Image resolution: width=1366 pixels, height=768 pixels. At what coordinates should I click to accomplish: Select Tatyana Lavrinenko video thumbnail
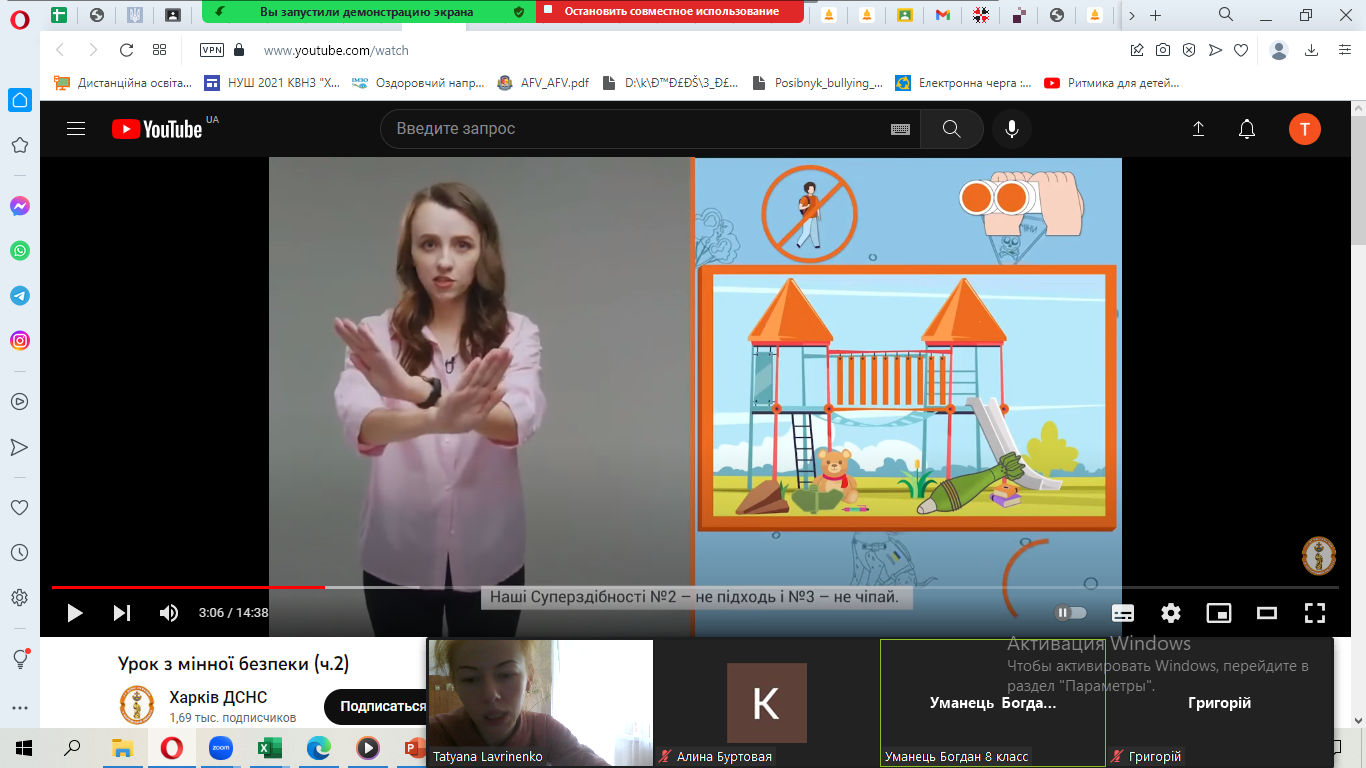tap(540, 703)
